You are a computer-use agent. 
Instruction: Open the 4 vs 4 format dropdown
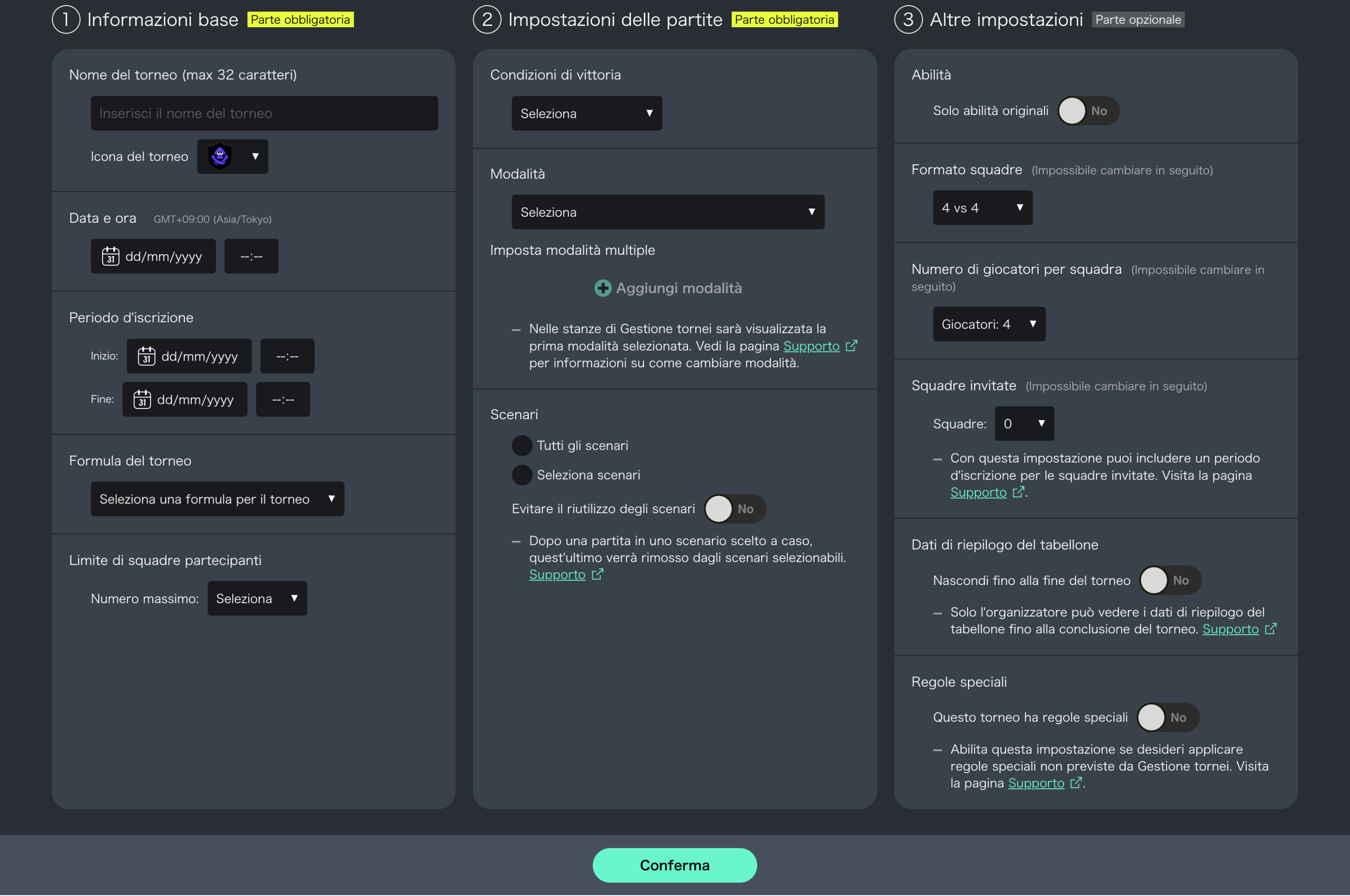(x=983, y=208)
